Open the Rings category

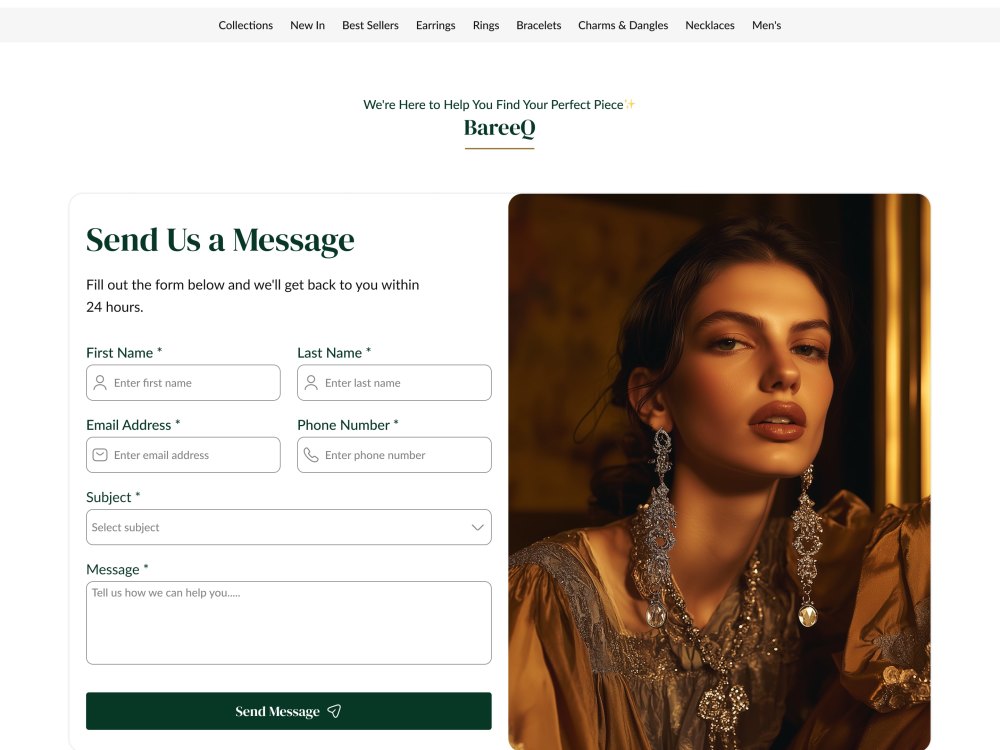click(486, 25)
